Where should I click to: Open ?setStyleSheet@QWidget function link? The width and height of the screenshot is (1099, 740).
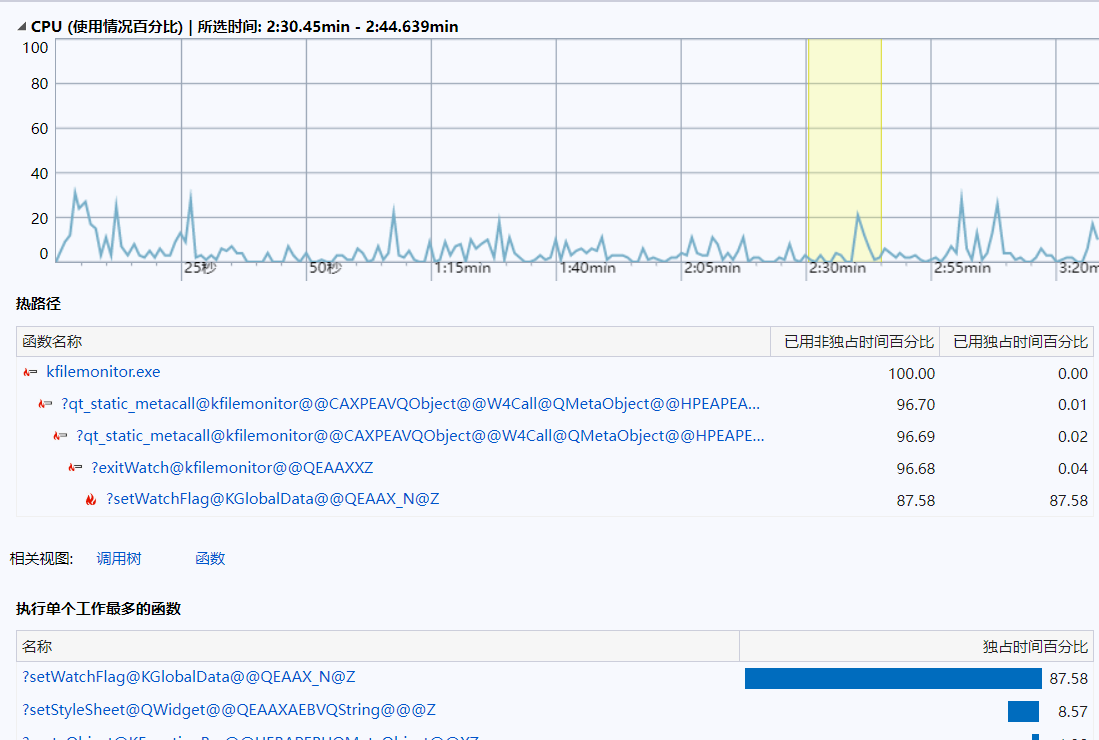pos(228,710)
